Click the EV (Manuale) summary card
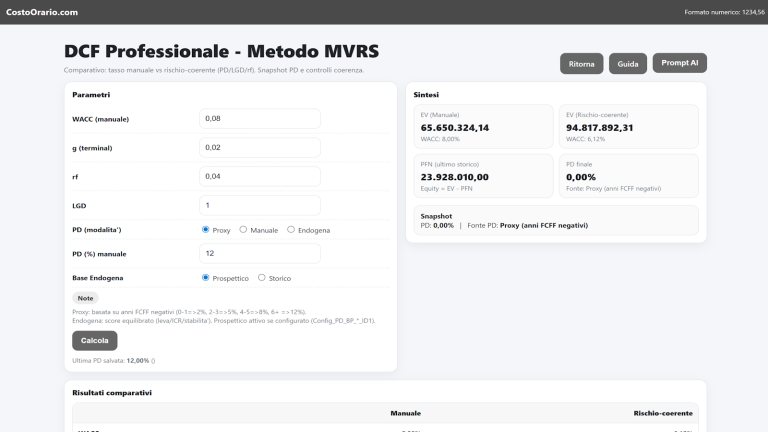This screenshot has width=768, height=432. (x=483, y=127)
